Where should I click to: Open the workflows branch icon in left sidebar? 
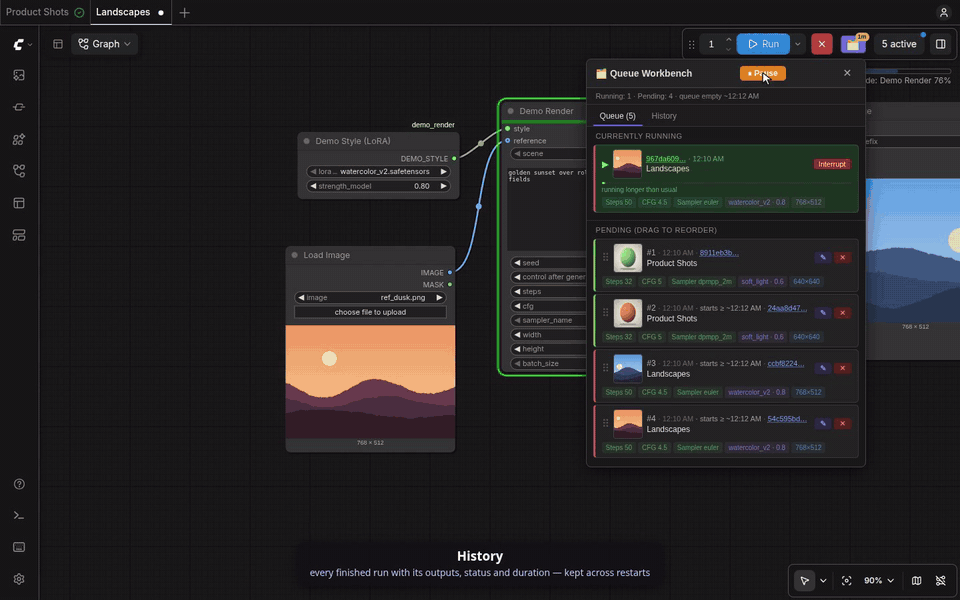pyautogui.click(x=19, y=171)
